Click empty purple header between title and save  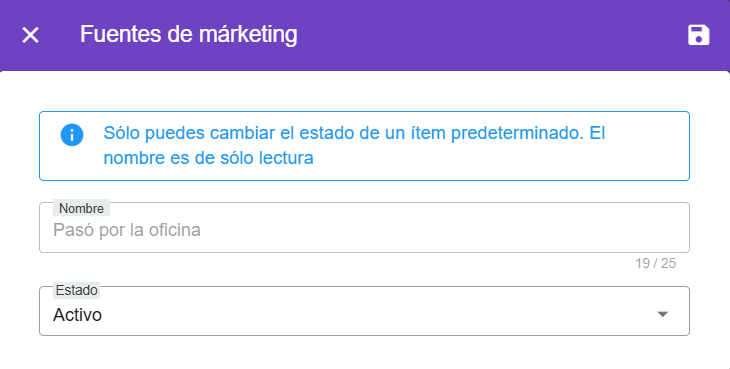pos(489,35)
